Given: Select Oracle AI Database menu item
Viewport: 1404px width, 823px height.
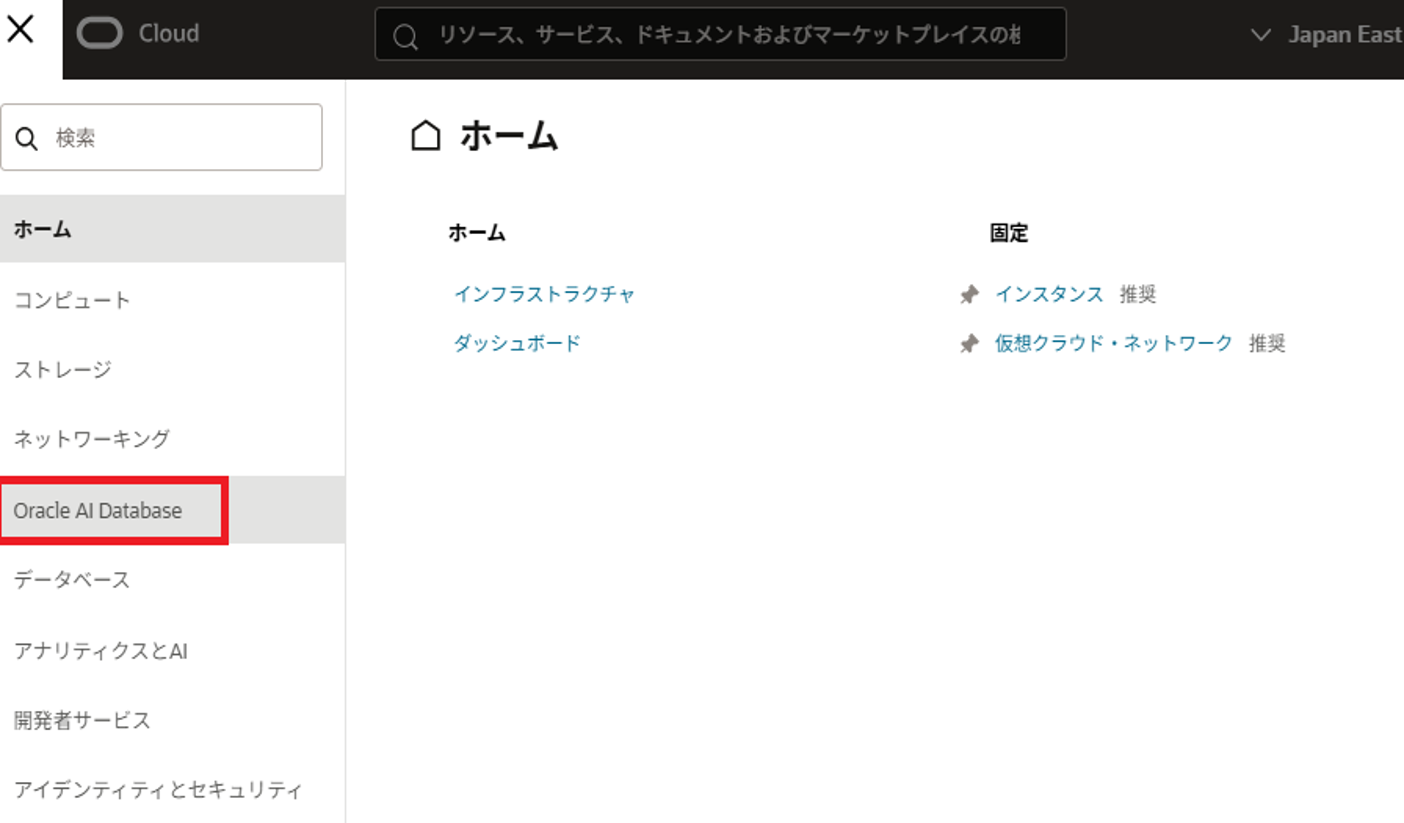Looking at the screenshot, I should tap(98, 511).
